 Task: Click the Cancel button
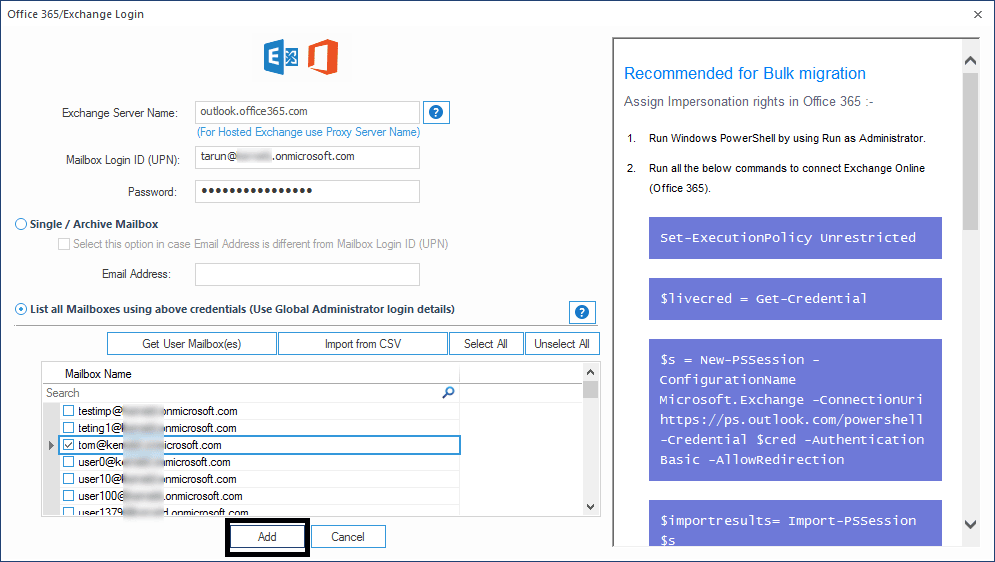pos(348,537)
